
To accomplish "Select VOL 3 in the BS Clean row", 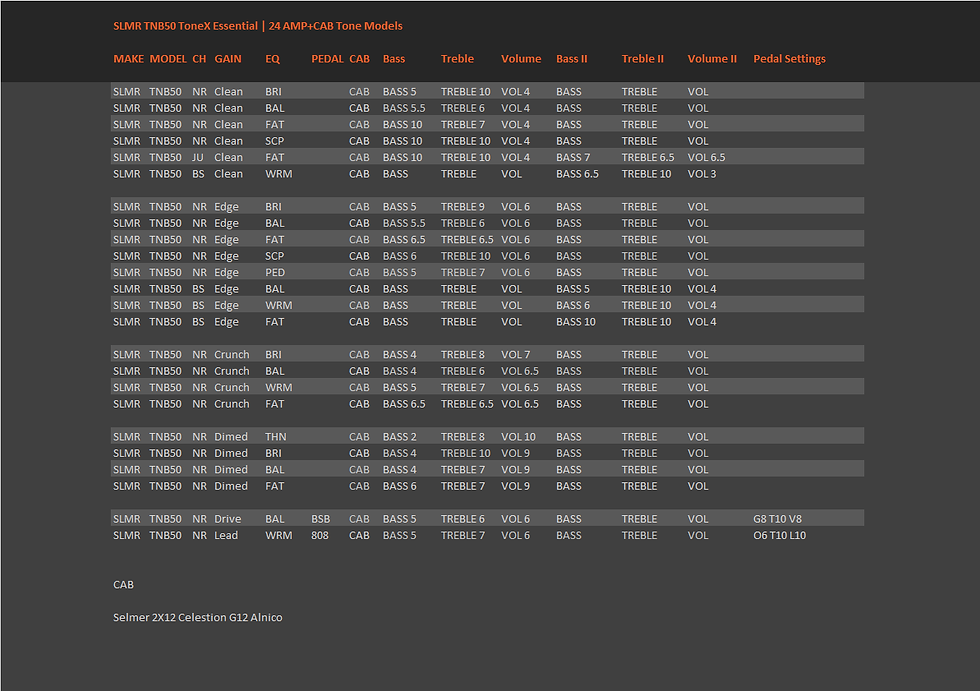I will [x=701, y=174].
